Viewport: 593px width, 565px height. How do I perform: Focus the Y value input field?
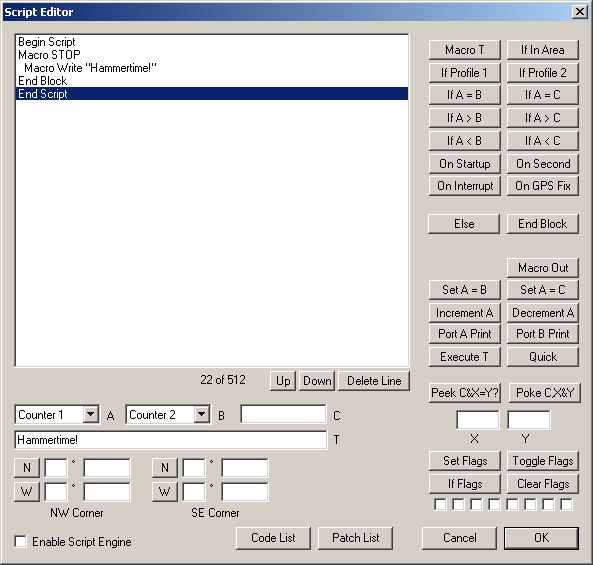pos(528,420)
